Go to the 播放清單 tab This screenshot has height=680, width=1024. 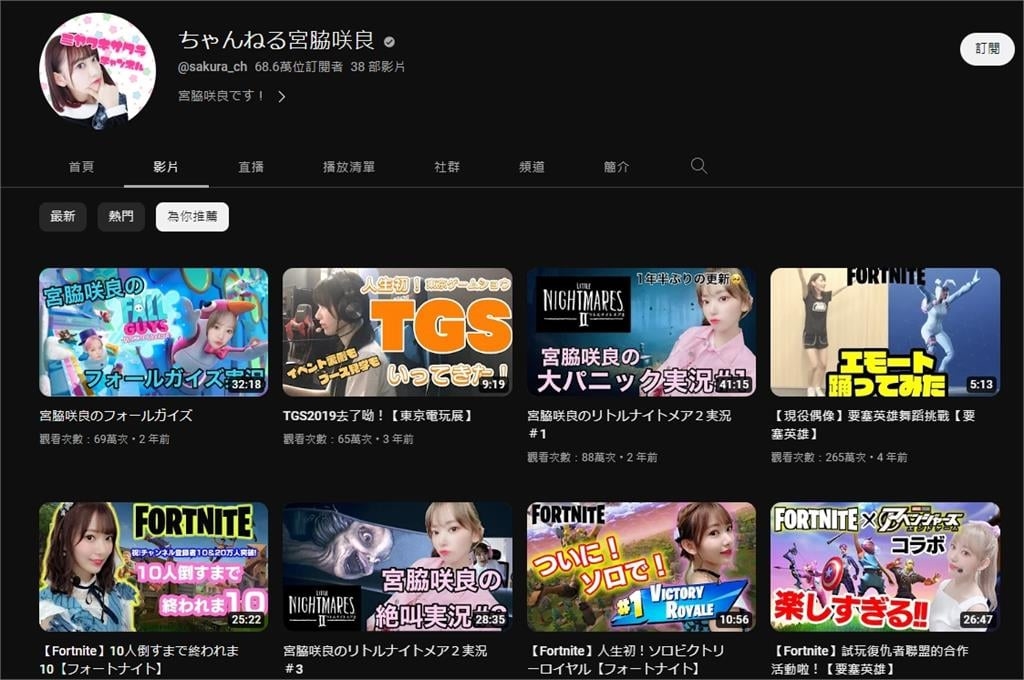click(349, 167)
